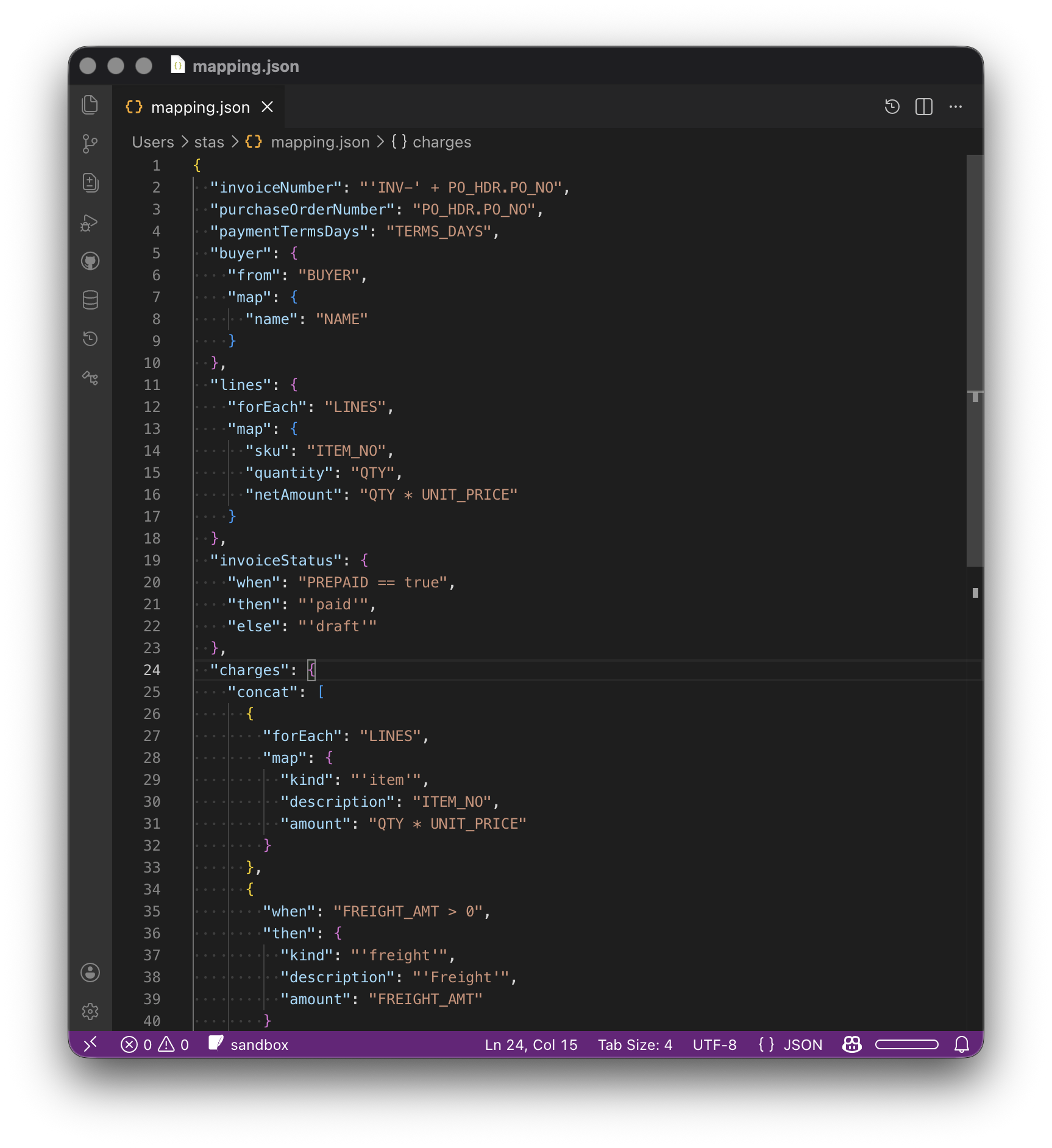Open the editor More Actions menu

pyautogui.click(x=956, y=107)
